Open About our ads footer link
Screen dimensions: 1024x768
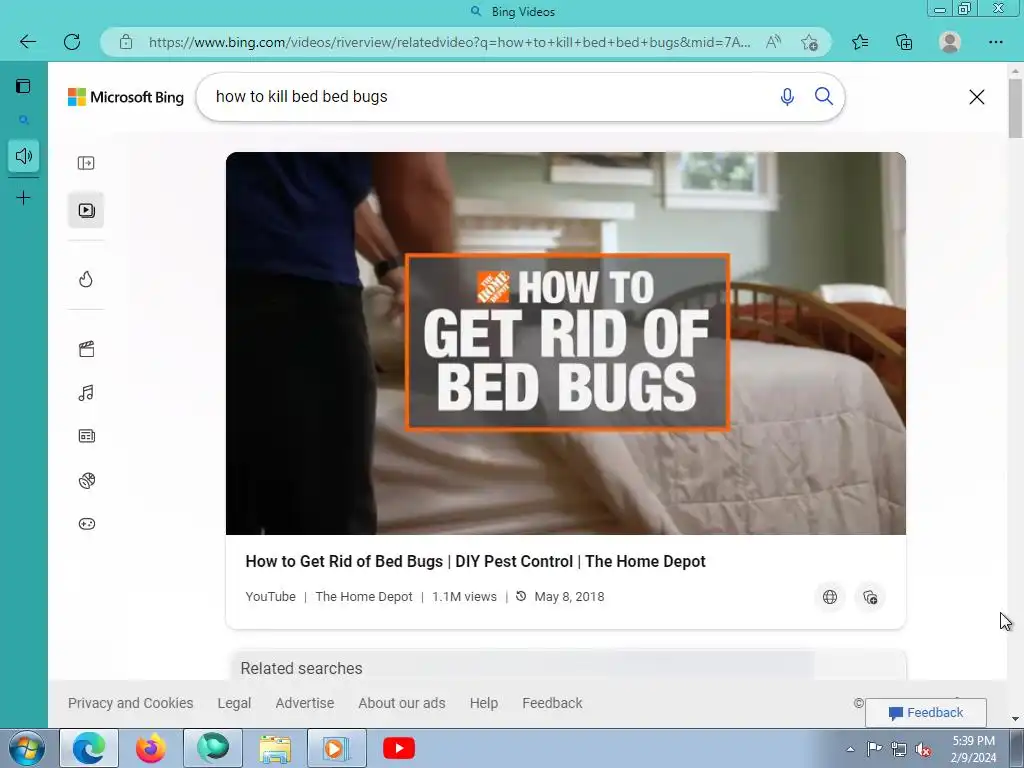[402, 703]
